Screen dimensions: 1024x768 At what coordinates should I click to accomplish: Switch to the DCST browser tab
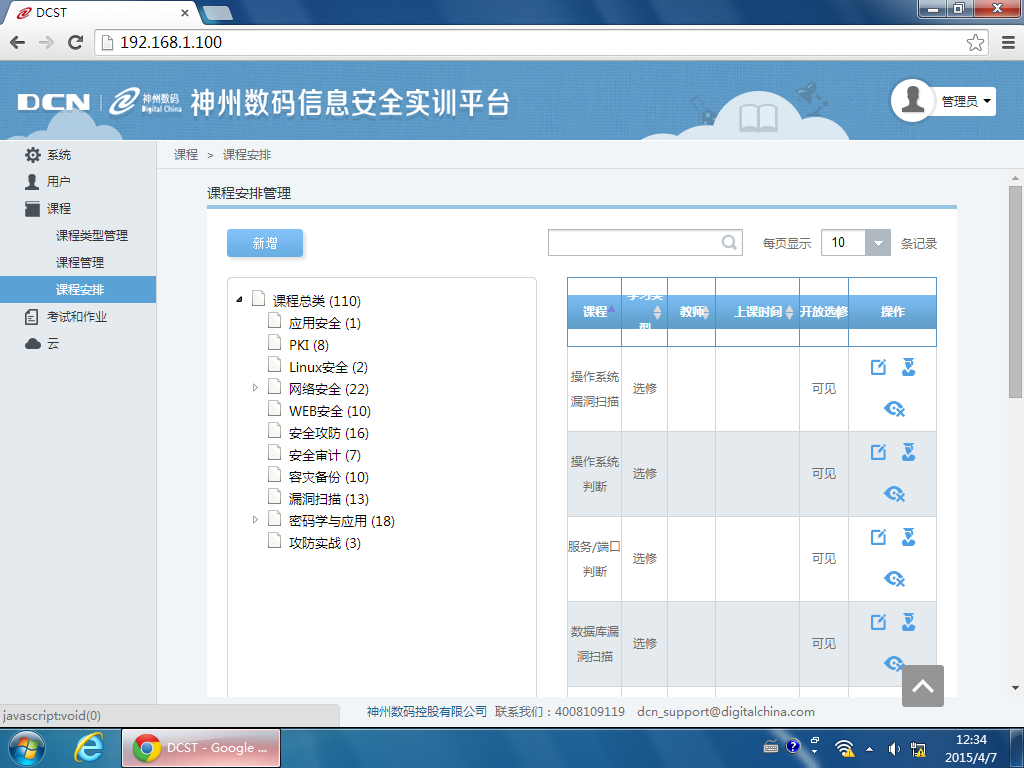(x=101, y=12)
